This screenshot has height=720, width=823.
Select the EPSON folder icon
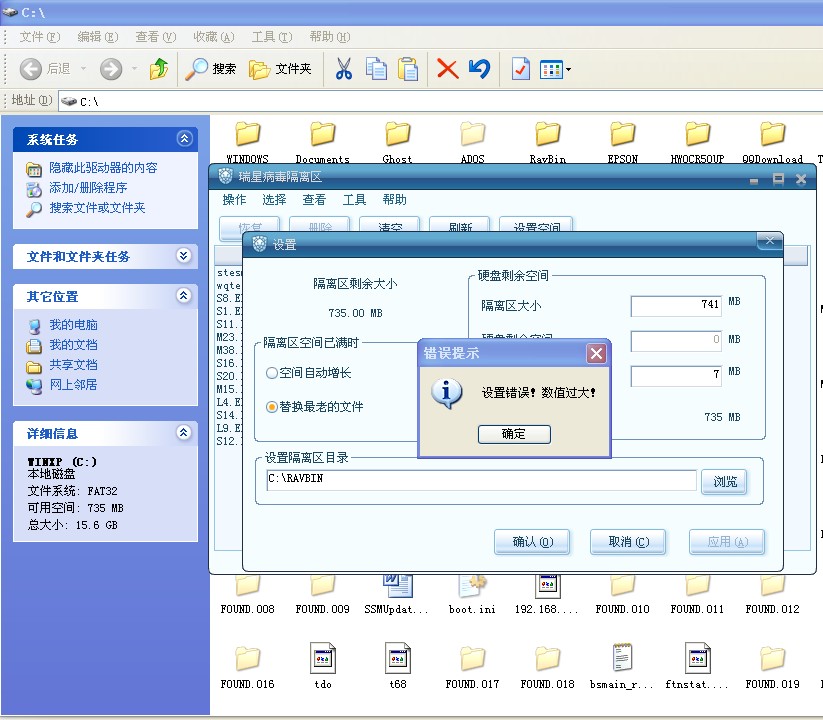click(622, 134)
